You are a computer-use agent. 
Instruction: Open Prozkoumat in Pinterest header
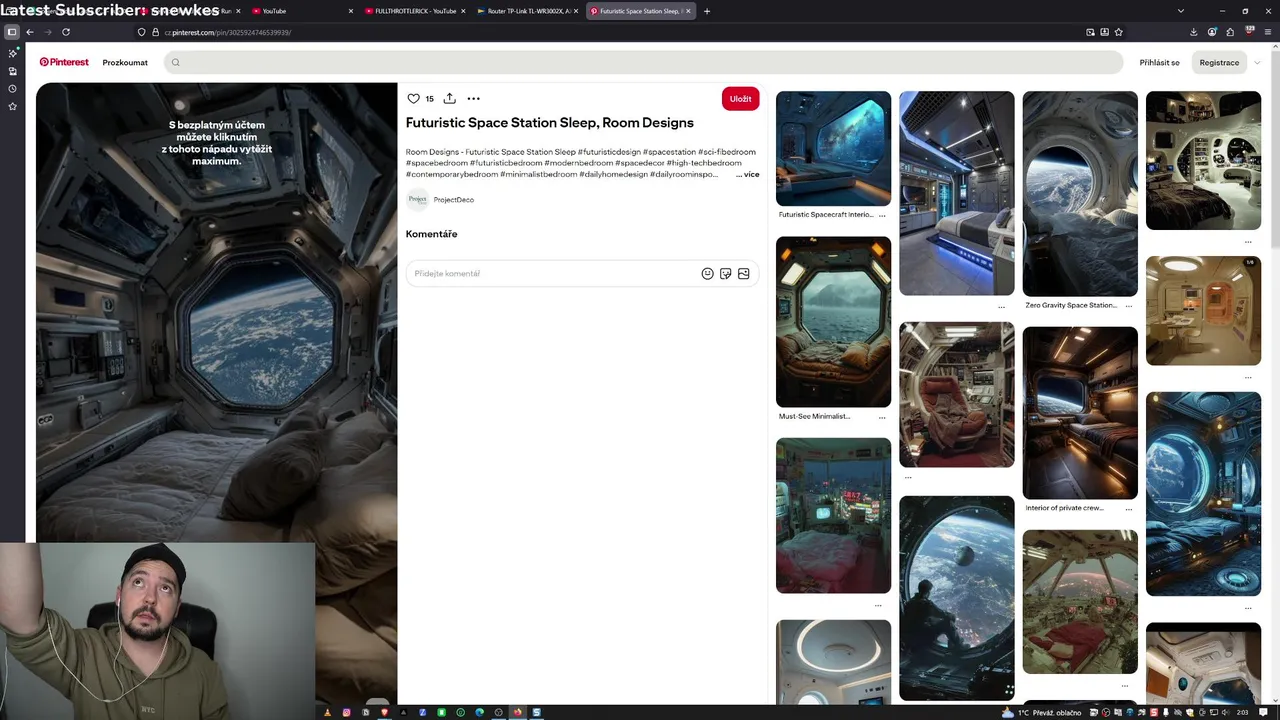tap(125, 62)
